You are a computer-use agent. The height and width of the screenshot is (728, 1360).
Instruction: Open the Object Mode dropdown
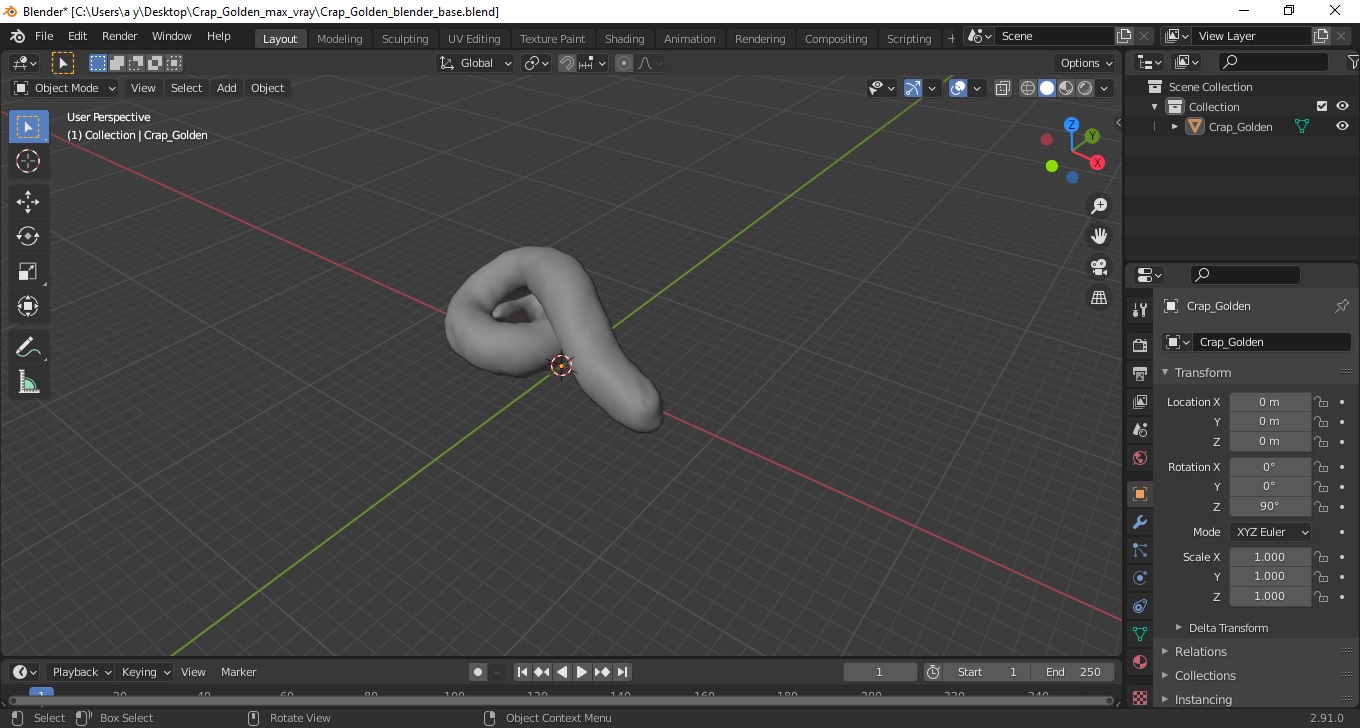(65, 88)
